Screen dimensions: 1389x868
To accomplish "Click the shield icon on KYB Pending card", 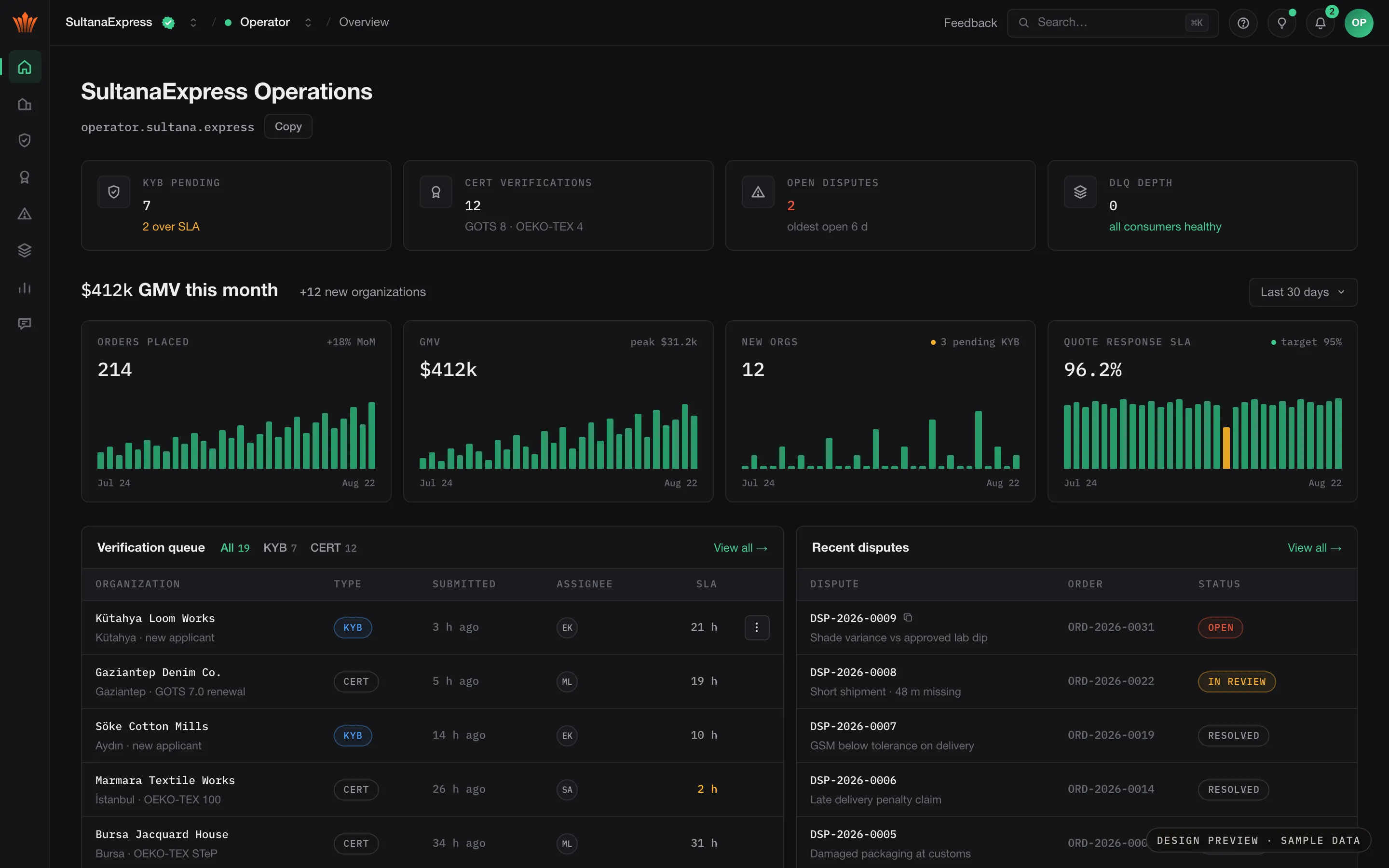I will tap(114, 192).
